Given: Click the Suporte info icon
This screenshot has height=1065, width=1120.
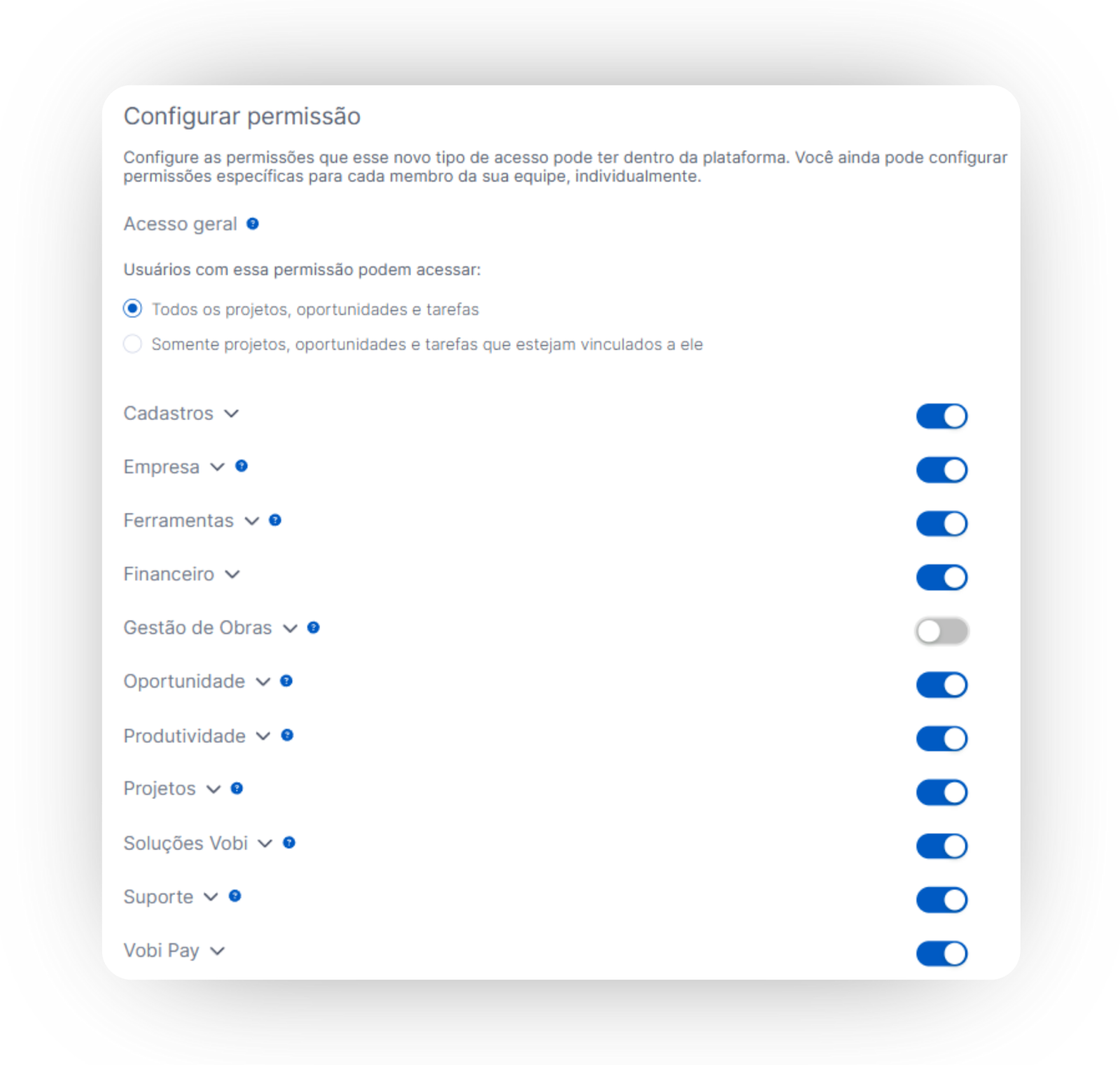Looking at the screenshot, I should [235, 896].
